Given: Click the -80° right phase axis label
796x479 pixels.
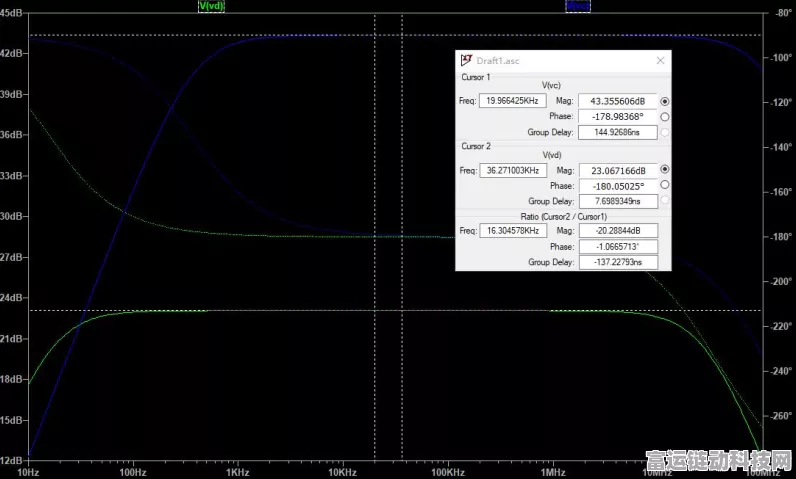Looking at the screenshot, I should pyautogui.click(x=783, y=13).
